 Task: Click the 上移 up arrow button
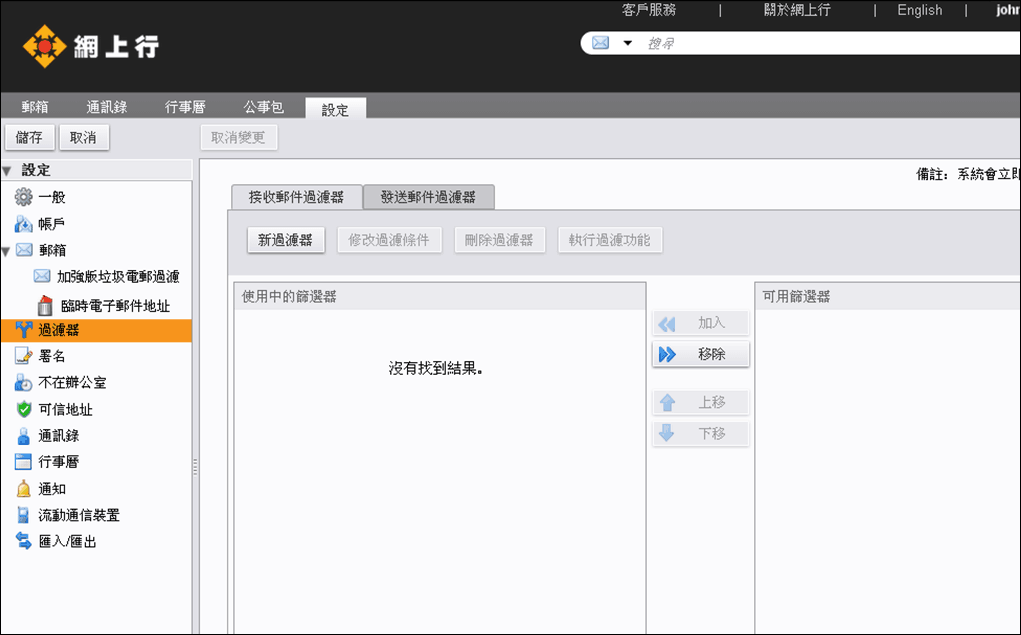coord(701,402)
